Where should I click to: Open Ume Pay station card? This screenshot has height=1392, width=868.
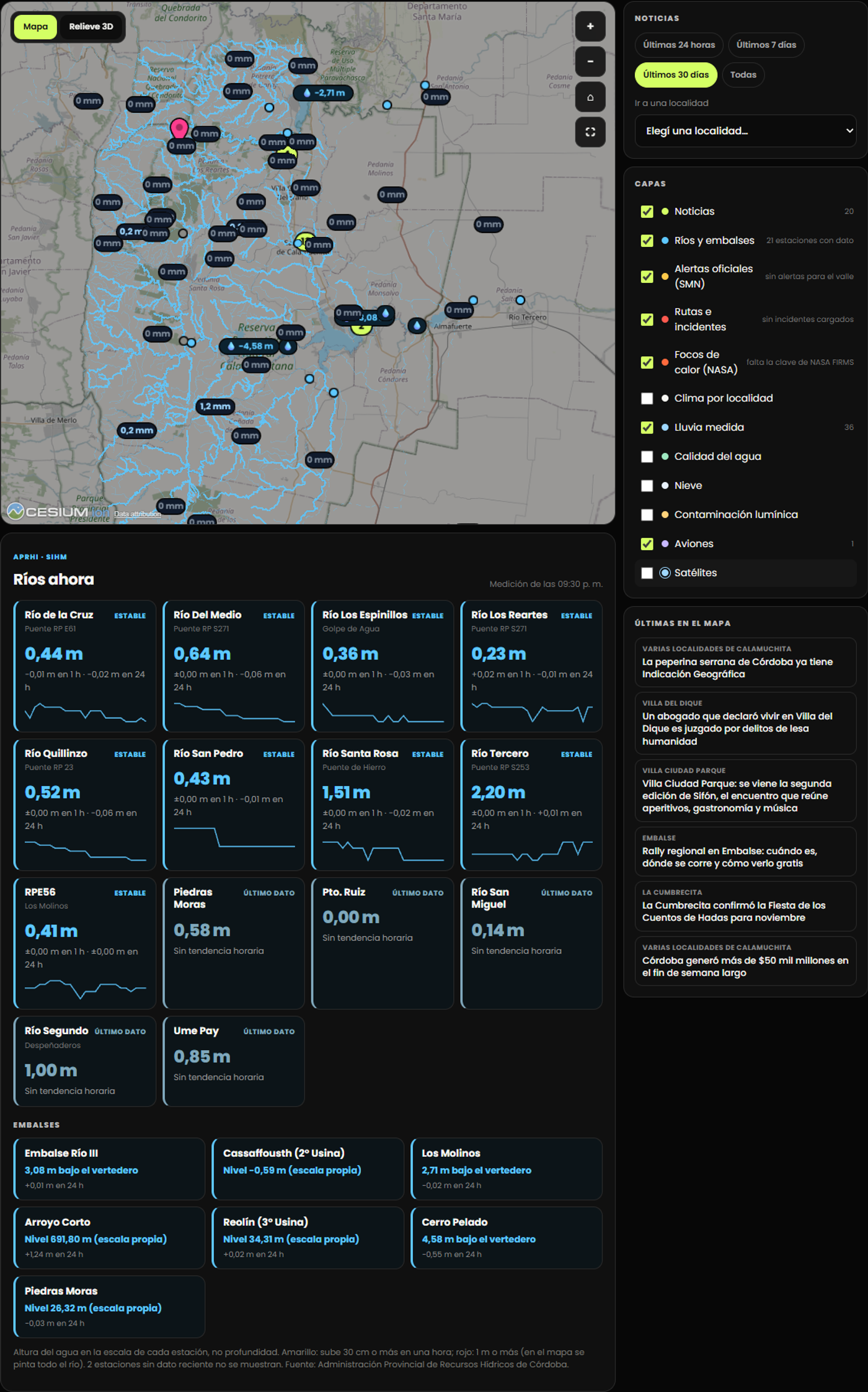(234, 1061)
